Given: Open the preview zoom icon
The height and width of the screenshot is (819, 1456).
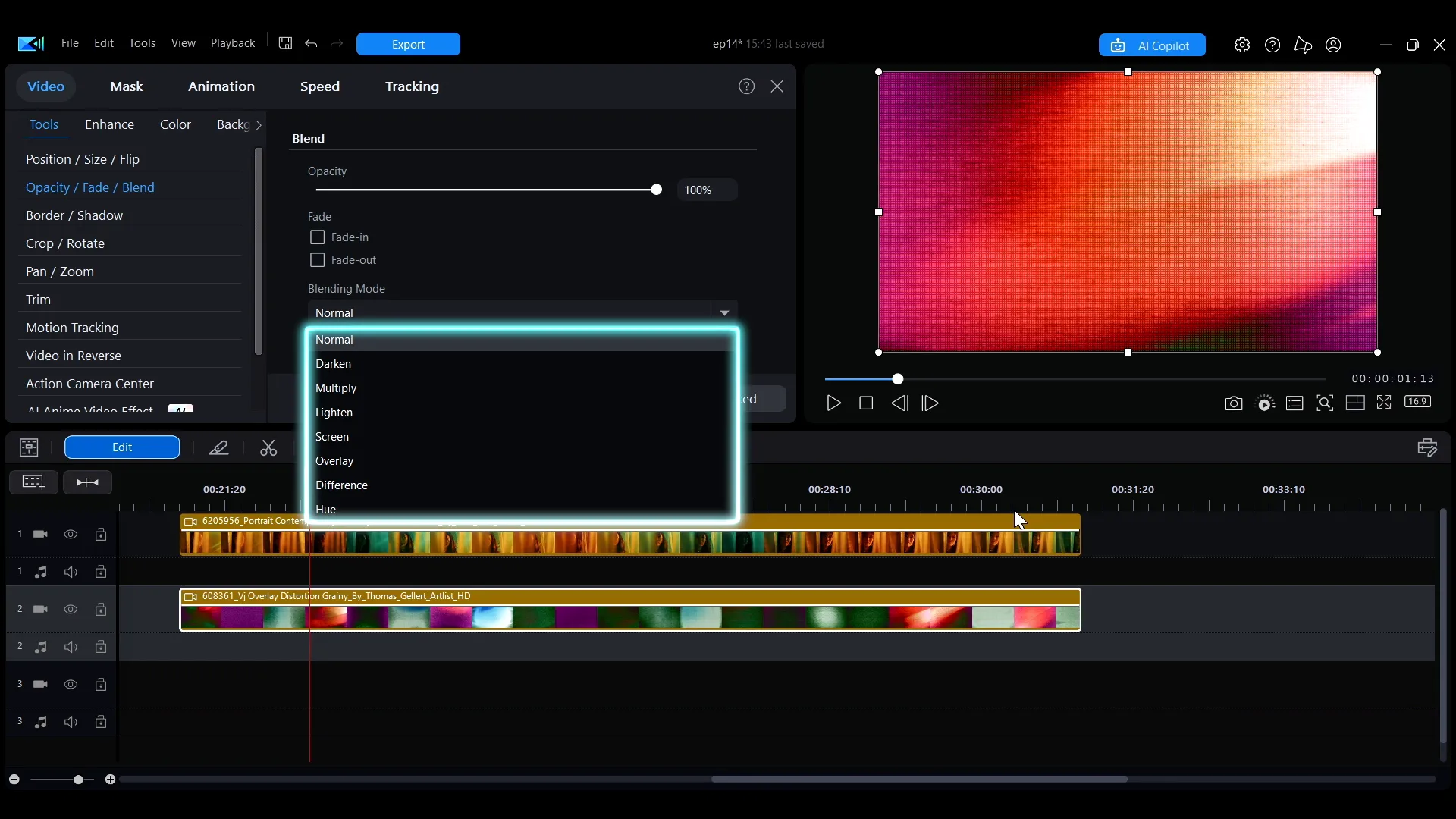Looking at the screenshot, I should coord(1325,403).
